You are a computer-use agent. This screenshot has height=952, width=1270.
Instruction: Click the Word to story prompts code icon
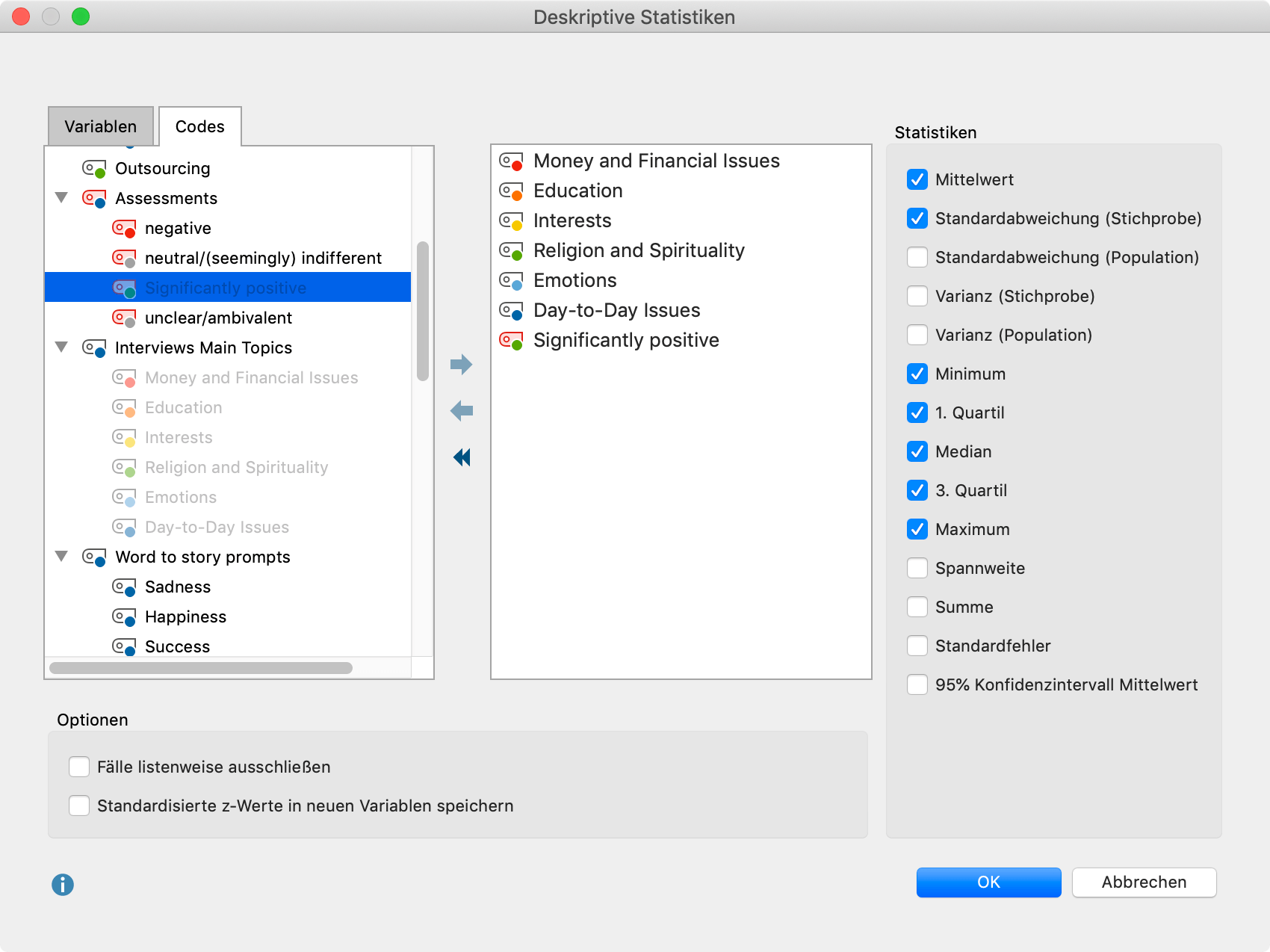pos(94,557)
